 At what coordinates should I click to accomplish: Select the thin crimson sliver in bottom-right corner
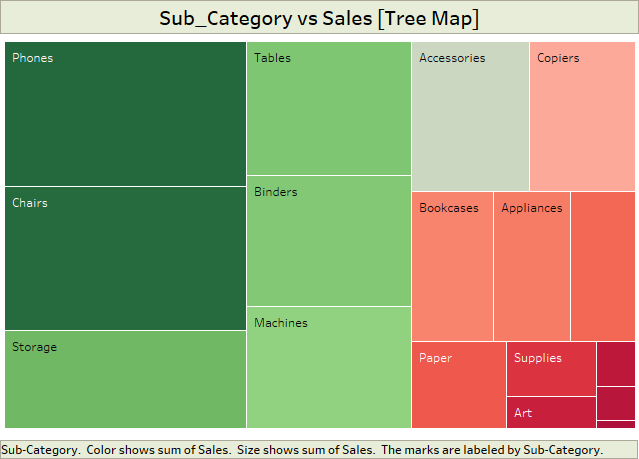[x=615, y=424]
